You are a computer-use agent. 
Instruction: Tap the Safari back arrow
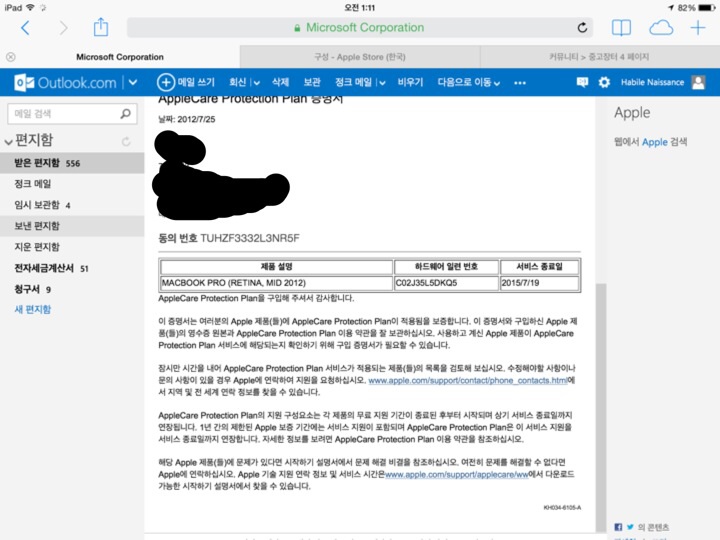[25, 28]
